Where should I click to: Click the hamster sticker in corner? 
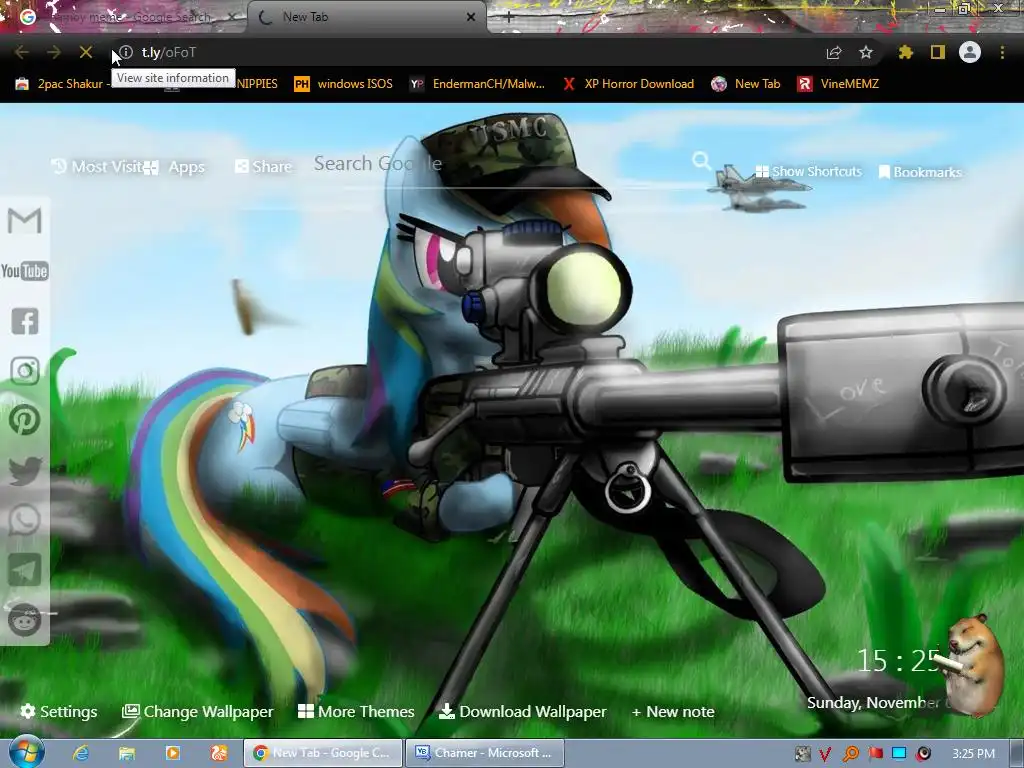tap(975, 664)
